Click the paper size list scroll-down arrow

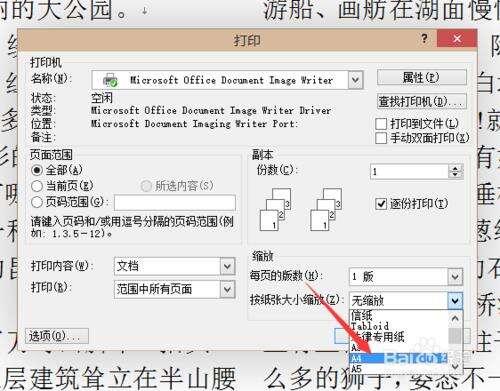[455, 367]
